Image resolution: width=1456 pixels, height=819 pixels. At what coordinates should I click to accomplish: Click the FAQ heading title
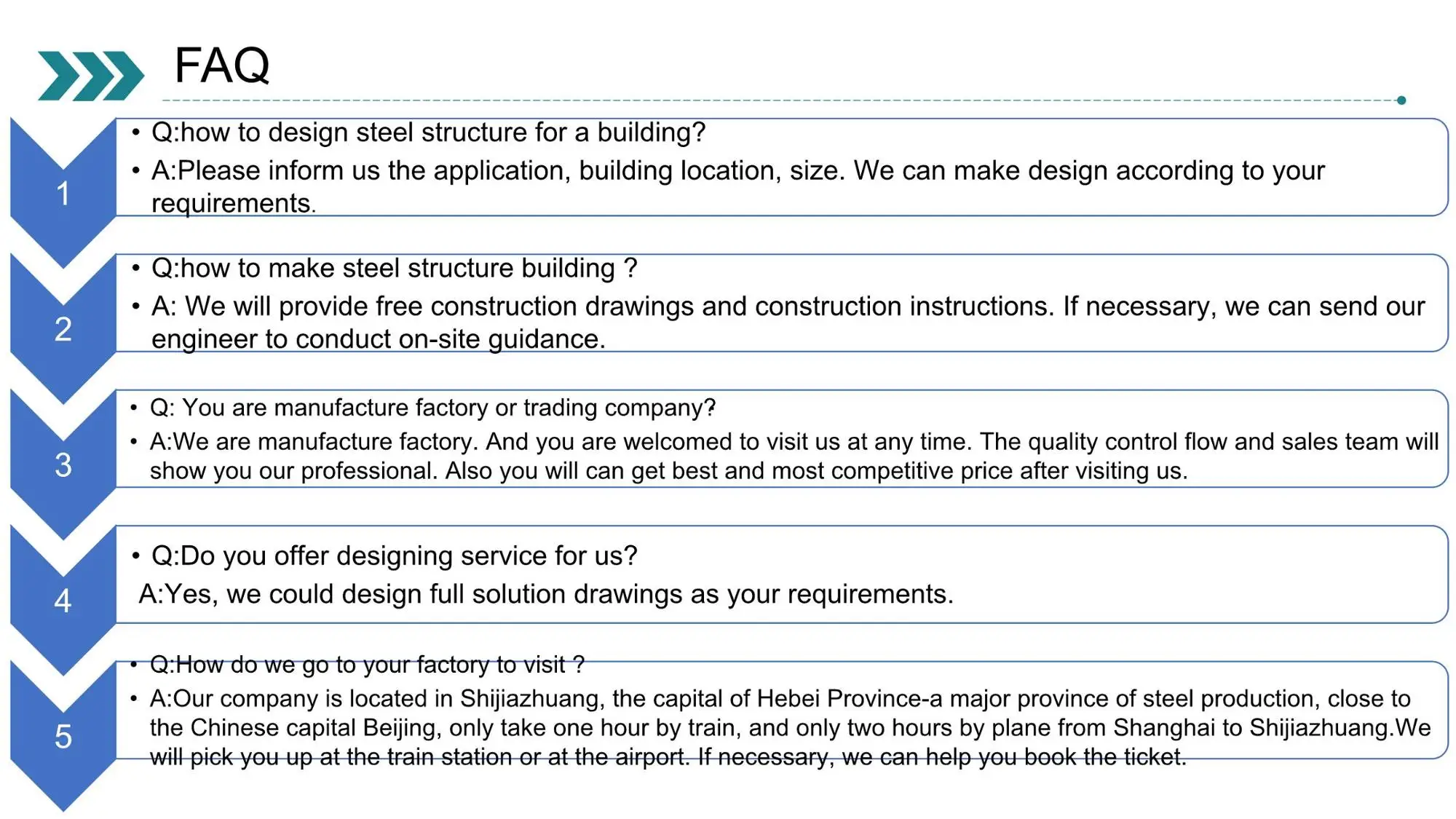point(222,66)
